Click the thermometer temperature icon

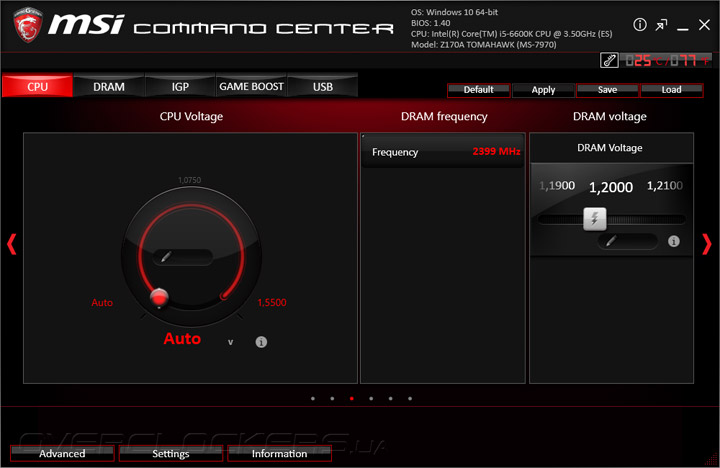click(609, 60)
